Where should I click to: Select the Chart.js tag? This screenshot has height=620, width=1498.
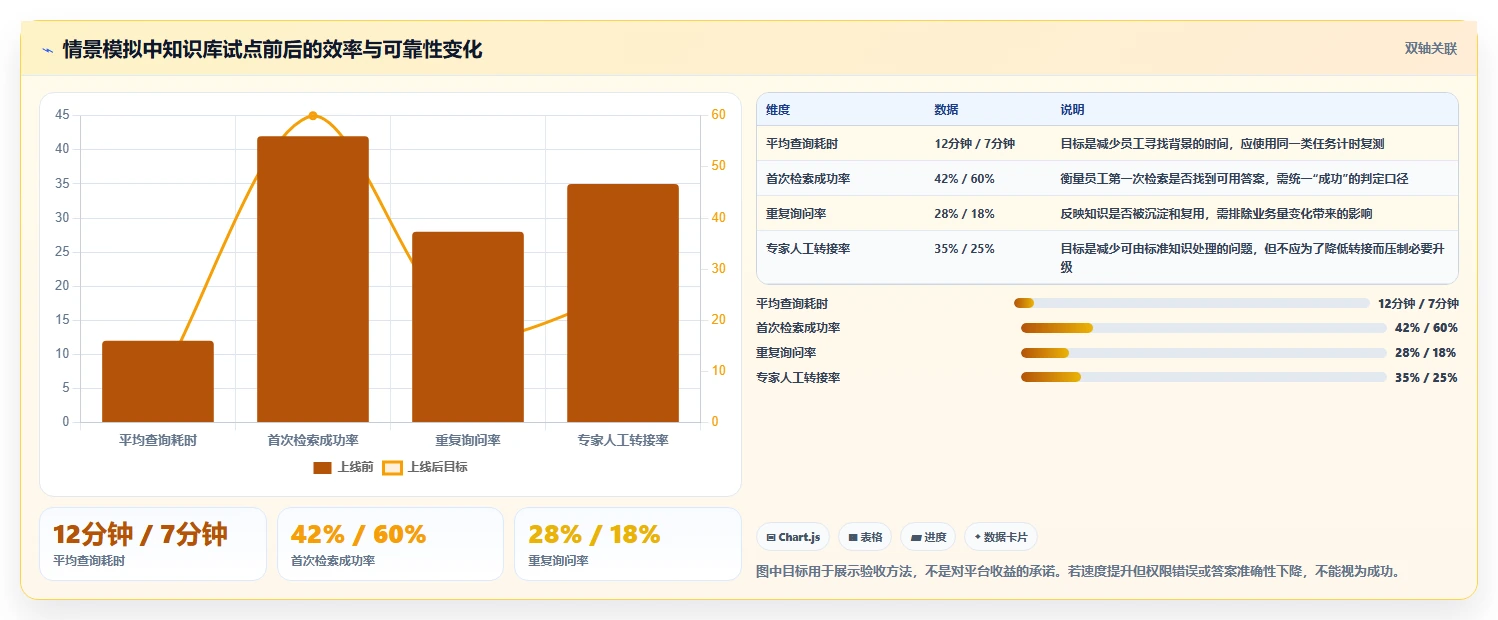793,537
